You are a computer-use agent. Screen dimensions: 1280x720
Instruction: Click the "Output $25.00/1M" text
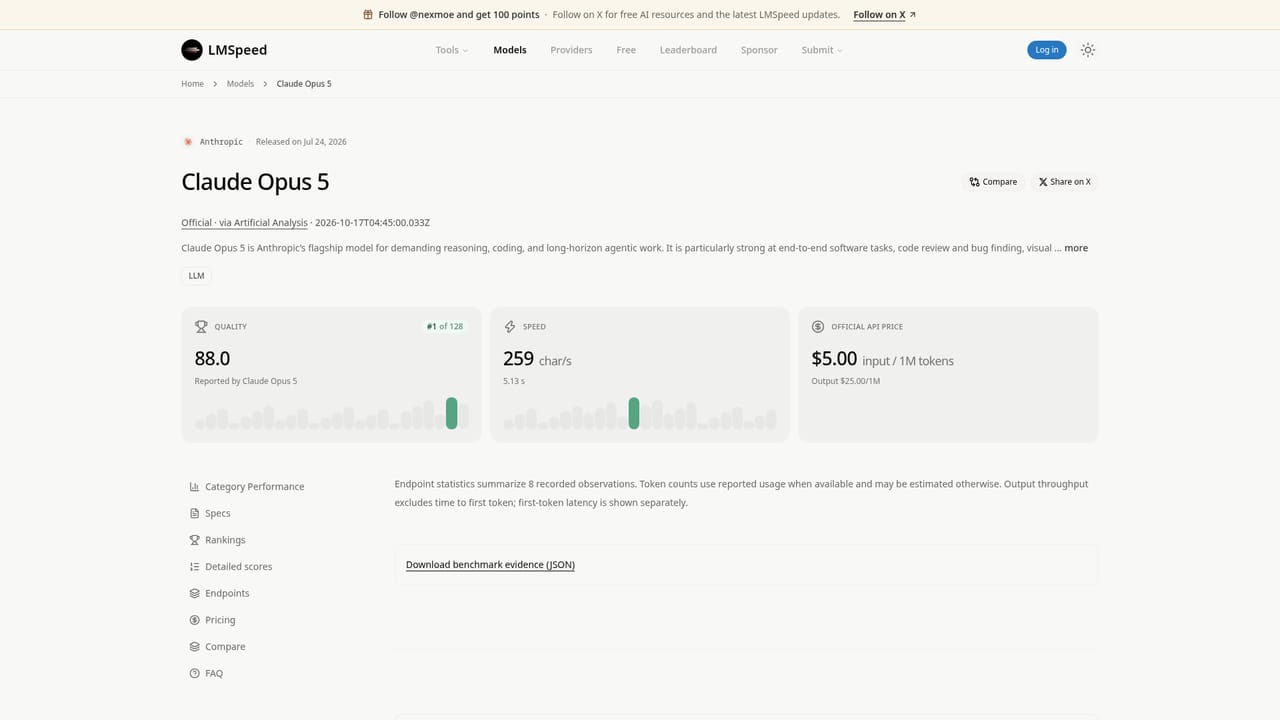tap(846, 381)
